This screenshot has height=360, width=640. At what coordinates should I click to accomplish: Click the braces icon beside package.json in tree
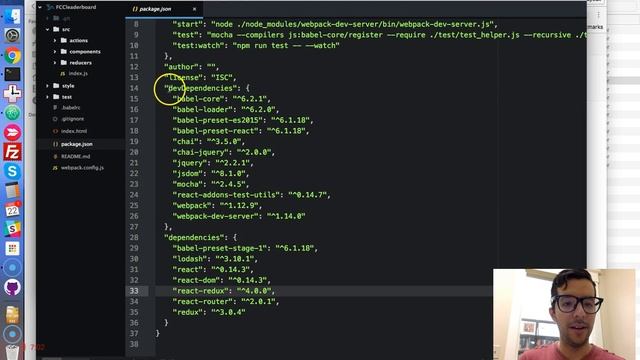tap(55, 144)
